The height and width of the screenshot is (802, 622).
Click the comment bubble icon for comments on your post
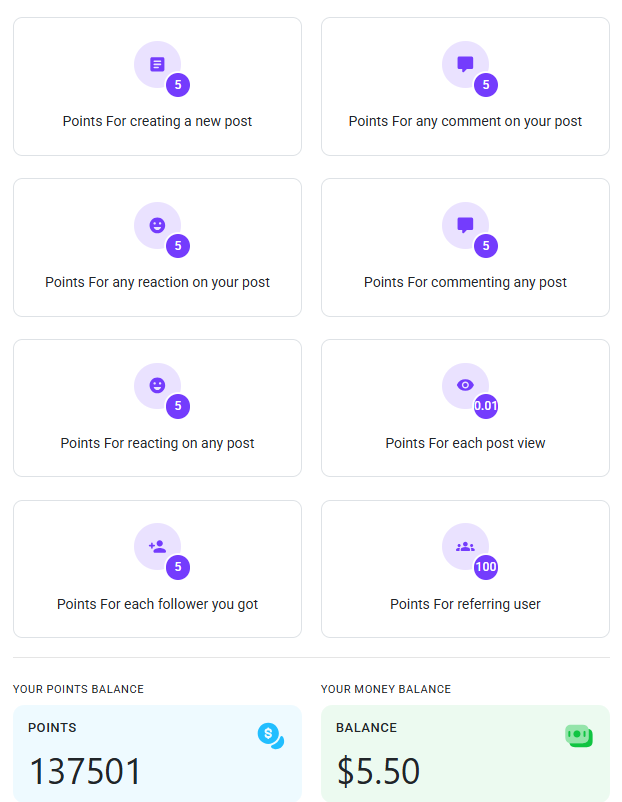465,64
